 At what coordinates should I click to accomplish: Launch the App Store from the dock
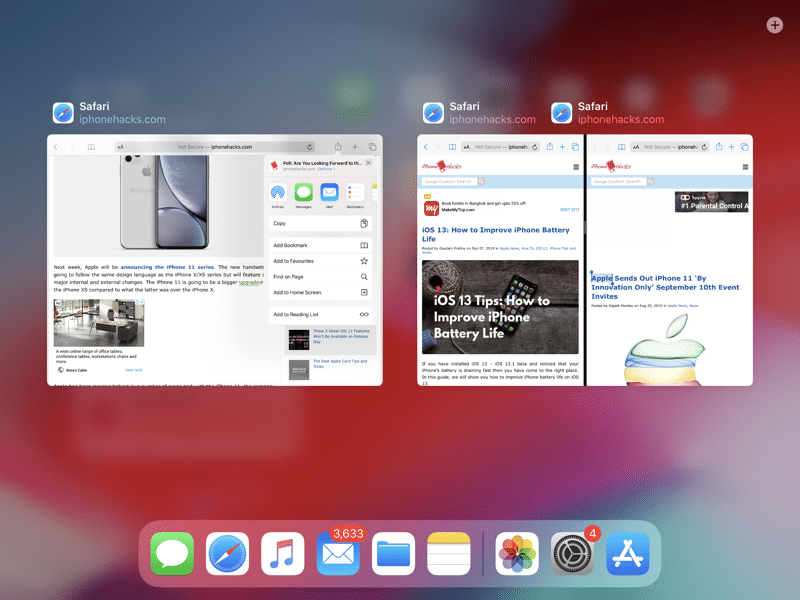click(x=628, y=553)
